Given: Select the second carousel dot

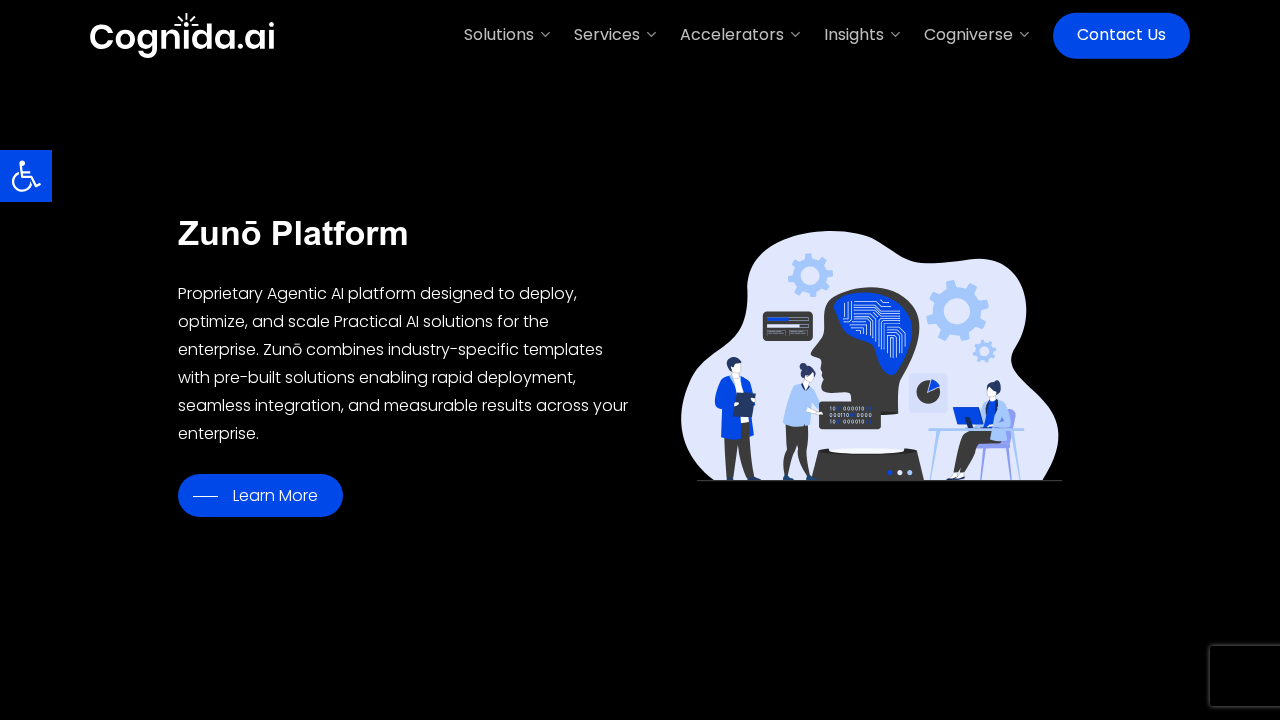Looking at the screenshot, I should 899,473.
